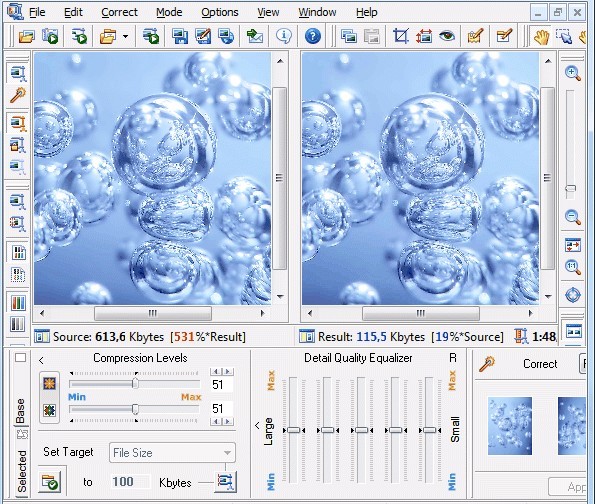Click the Source file info icon
The width and height of the screenshot is (595, 504).
point(42,337)
